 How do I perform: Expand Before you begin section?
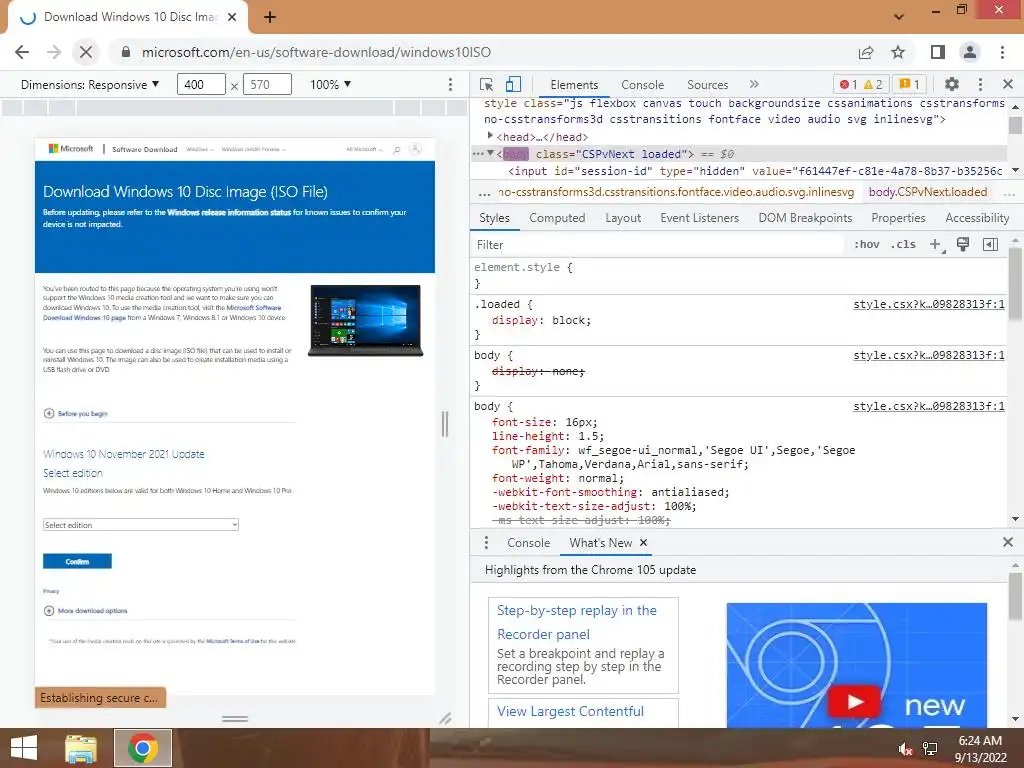[75, 413]
